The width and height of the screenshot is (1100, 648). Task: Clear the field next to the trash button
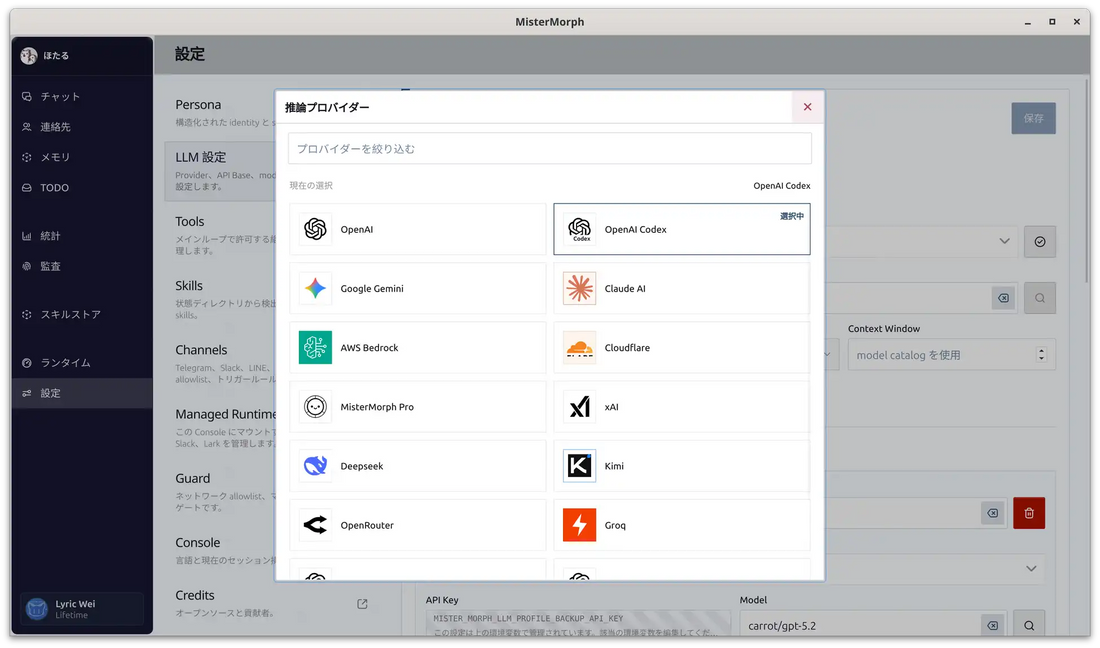[993, 513]
